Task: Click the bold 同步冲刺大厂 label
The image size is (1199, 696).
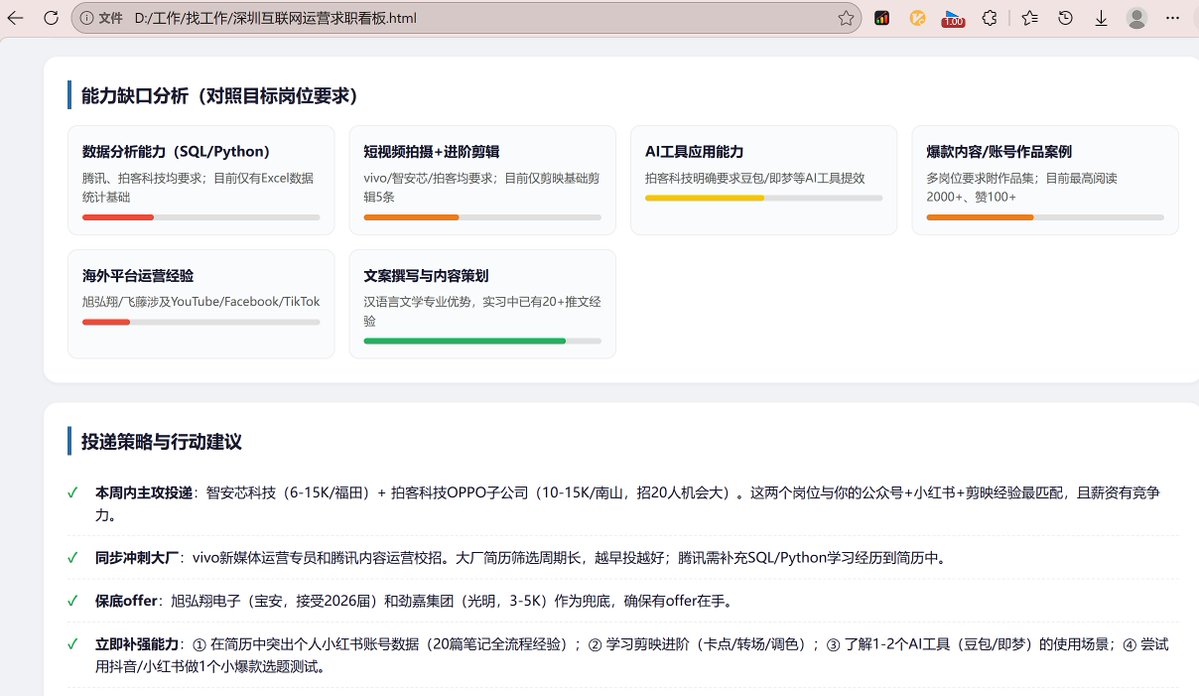Action: 137,558
